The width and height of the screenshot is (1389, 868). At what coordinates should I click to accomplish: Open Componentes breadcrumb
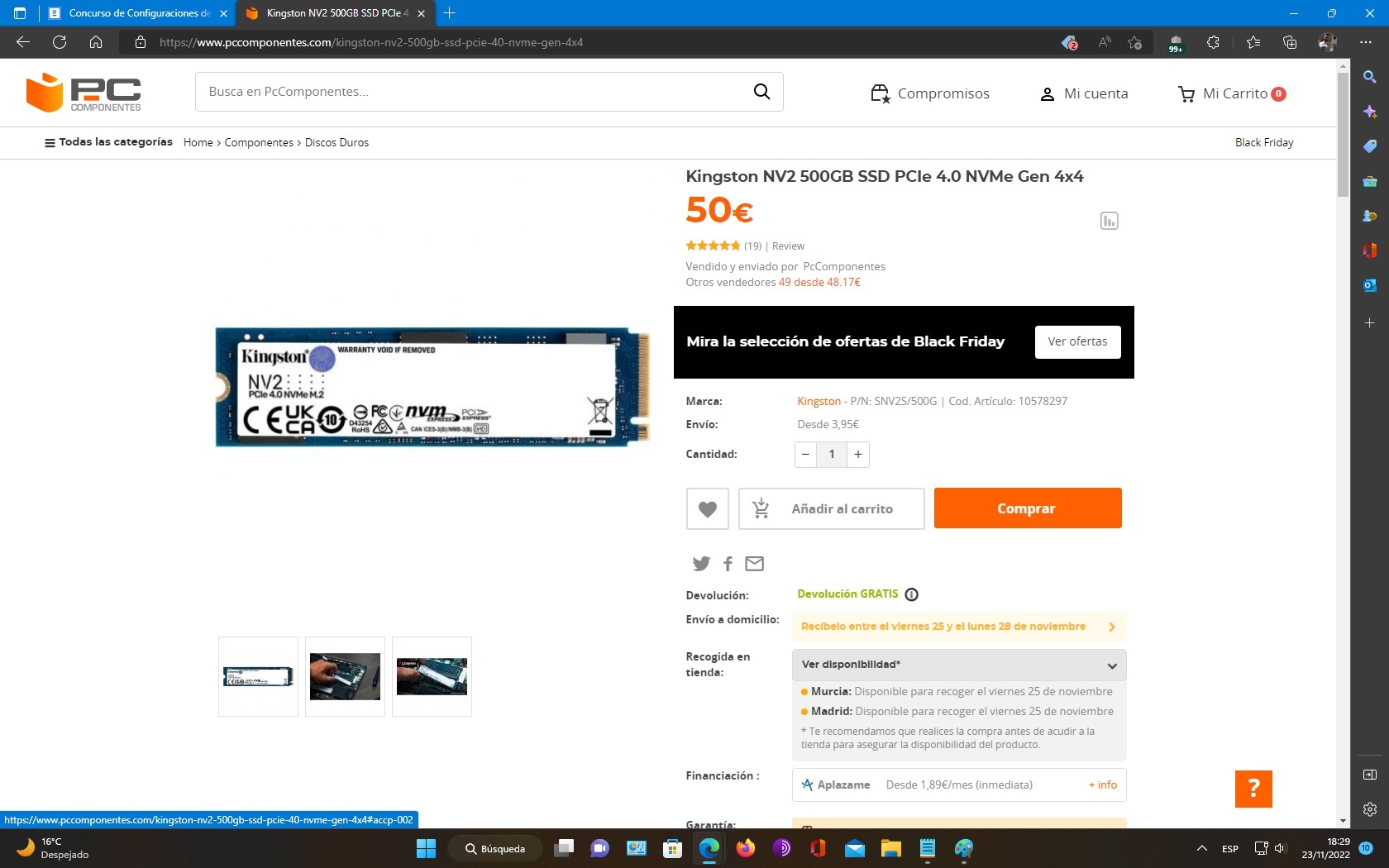[x=259, y=142]
